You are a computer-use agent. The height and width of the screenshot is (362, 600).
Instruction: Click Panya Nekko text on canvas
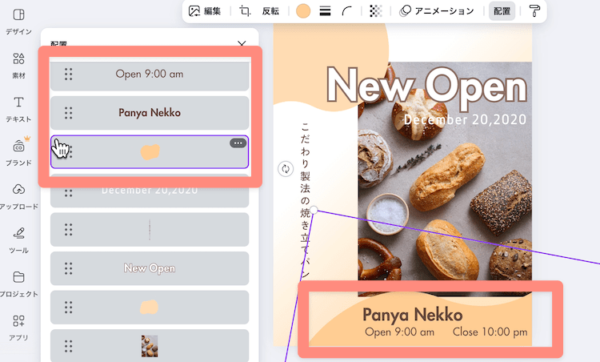tap(412, 315)
